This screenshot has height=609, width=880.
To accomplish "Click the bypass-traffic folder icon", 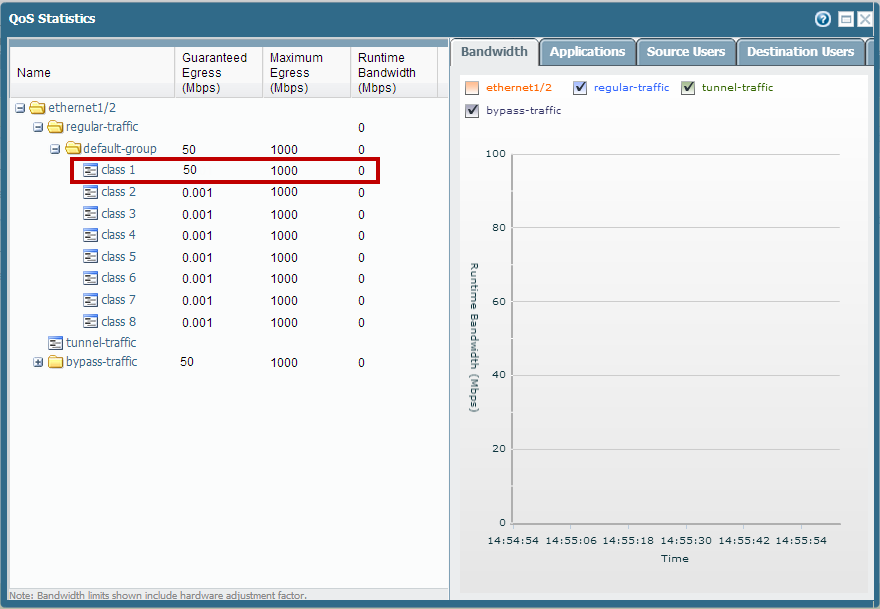I will coord(55,362).
